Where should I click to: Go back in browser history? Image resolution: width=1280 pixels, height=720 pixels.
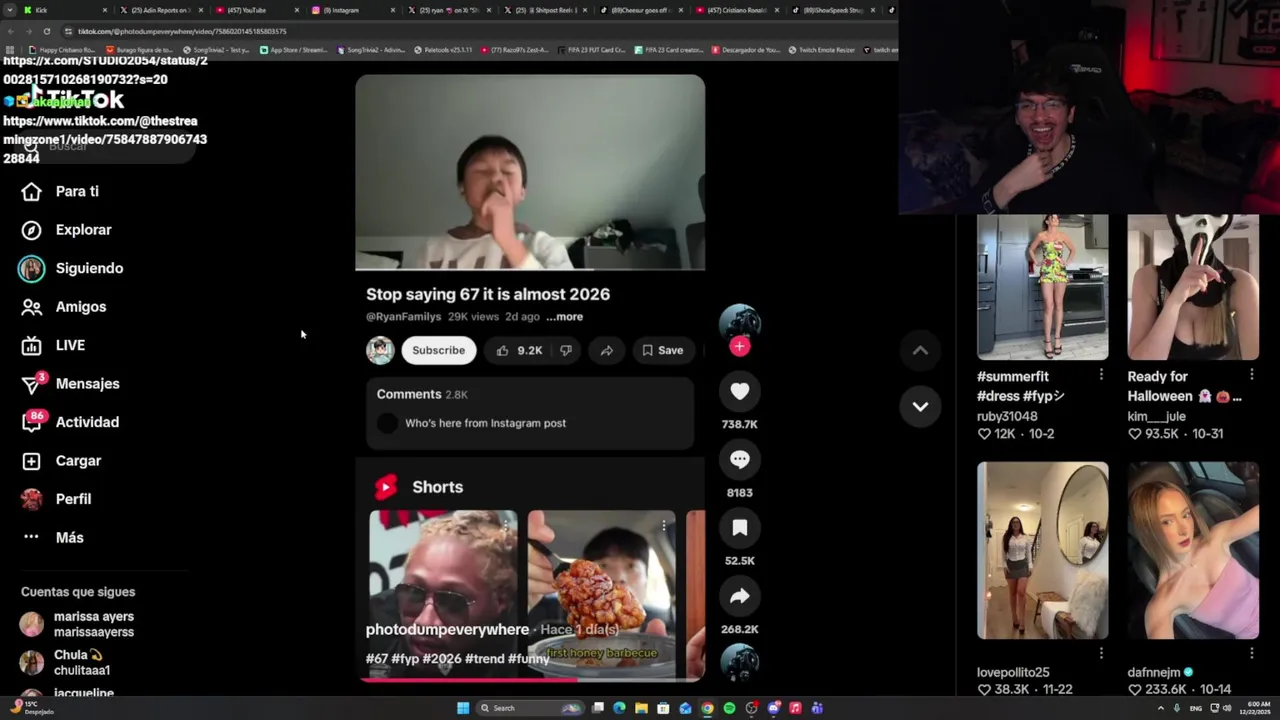(x=10, y=31)
